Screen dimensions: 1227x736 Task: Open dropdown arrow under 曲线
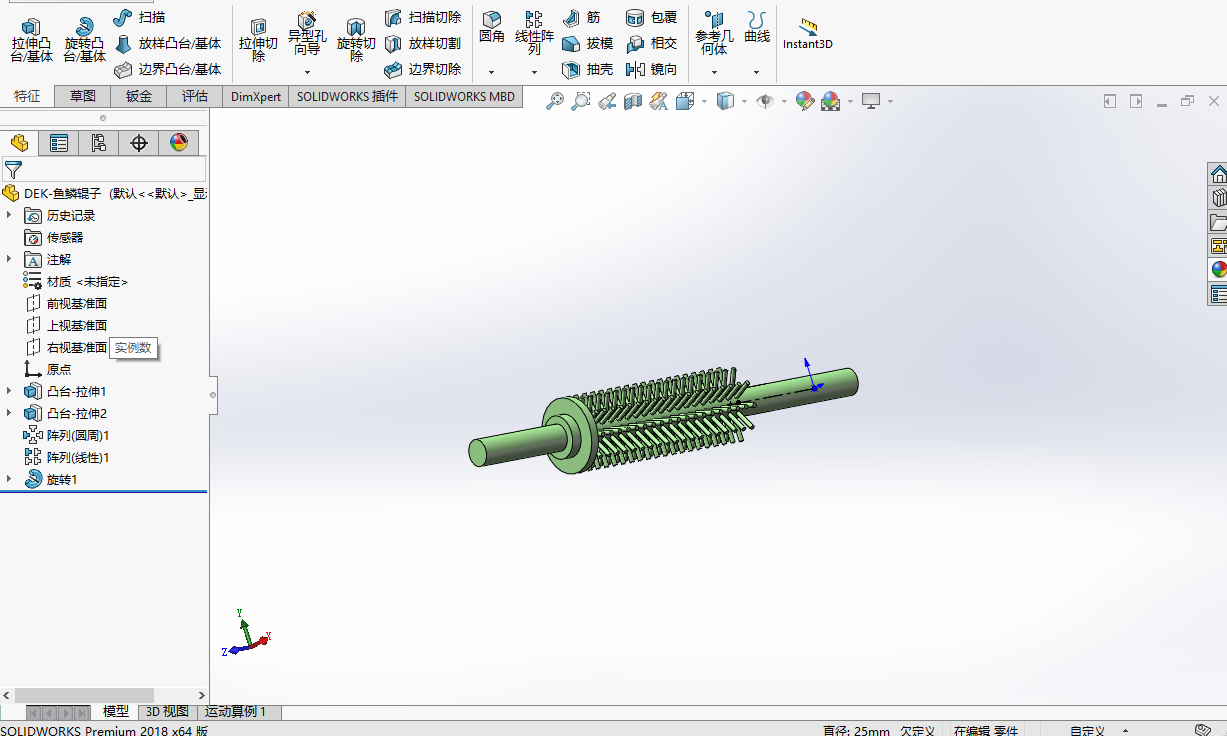point(757,72)
